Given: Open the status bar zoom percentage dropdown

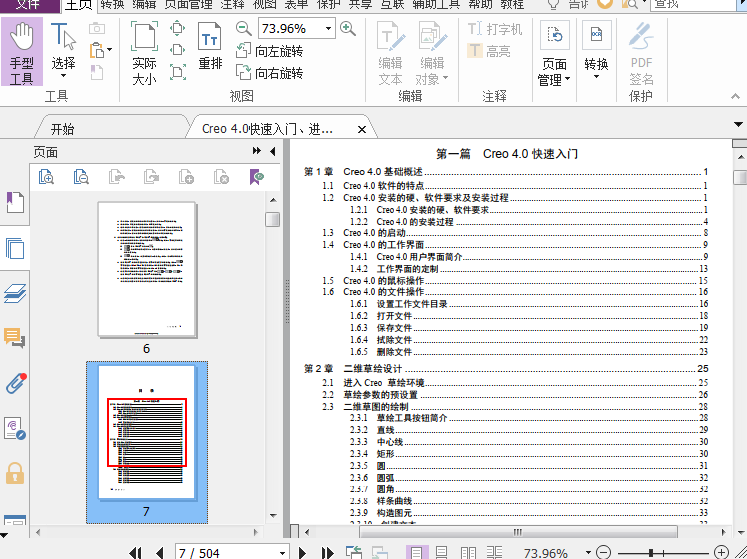Looking at the screenshot, I should [588, 553].
